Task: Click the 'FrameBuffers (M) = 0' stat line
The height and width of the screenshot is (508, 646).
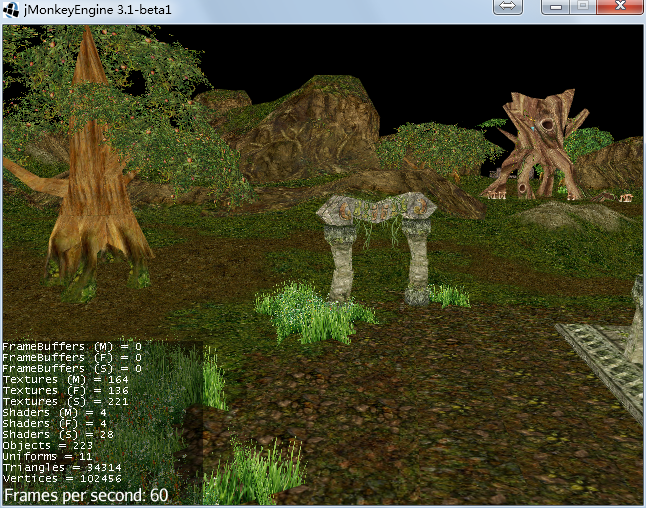Action: click(x=72, y=346)
